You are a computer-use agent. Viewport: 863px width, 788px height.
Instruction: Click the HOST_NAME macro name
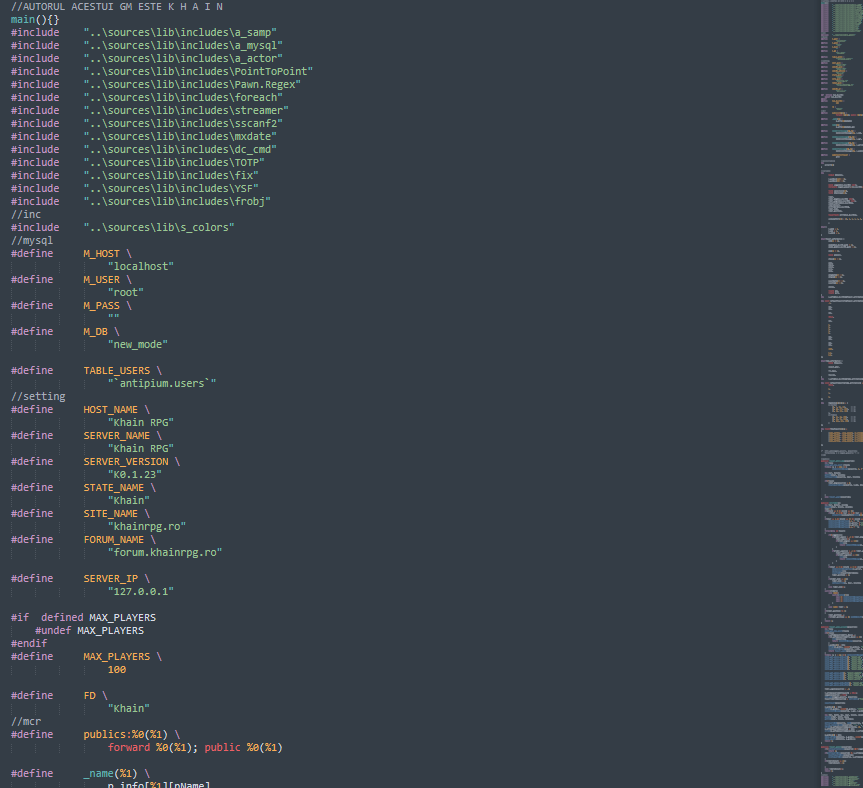(x=111, y=410)
